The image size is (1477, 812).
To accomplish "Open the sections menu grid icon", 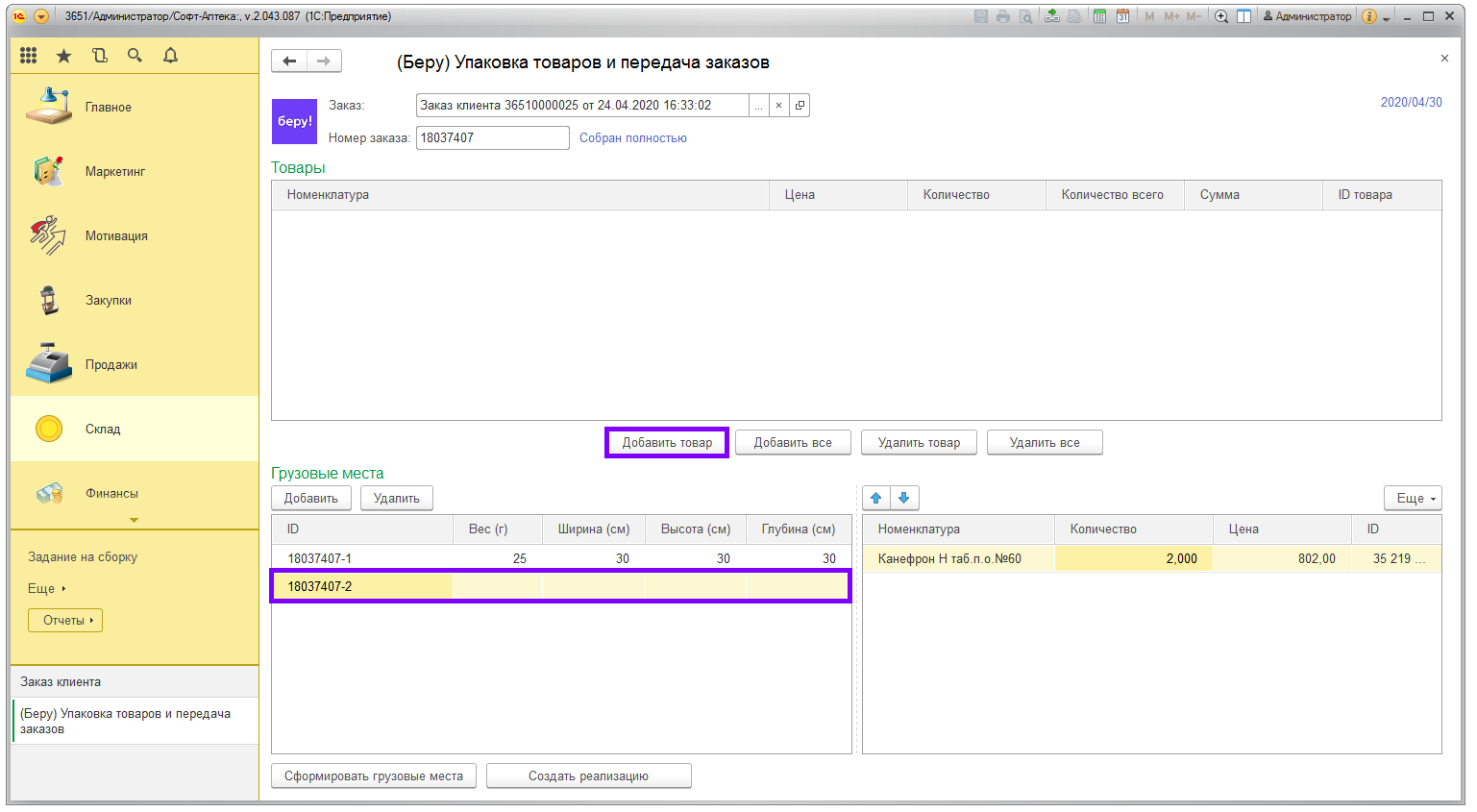I will pyautogui.click(x=29, y=56).
